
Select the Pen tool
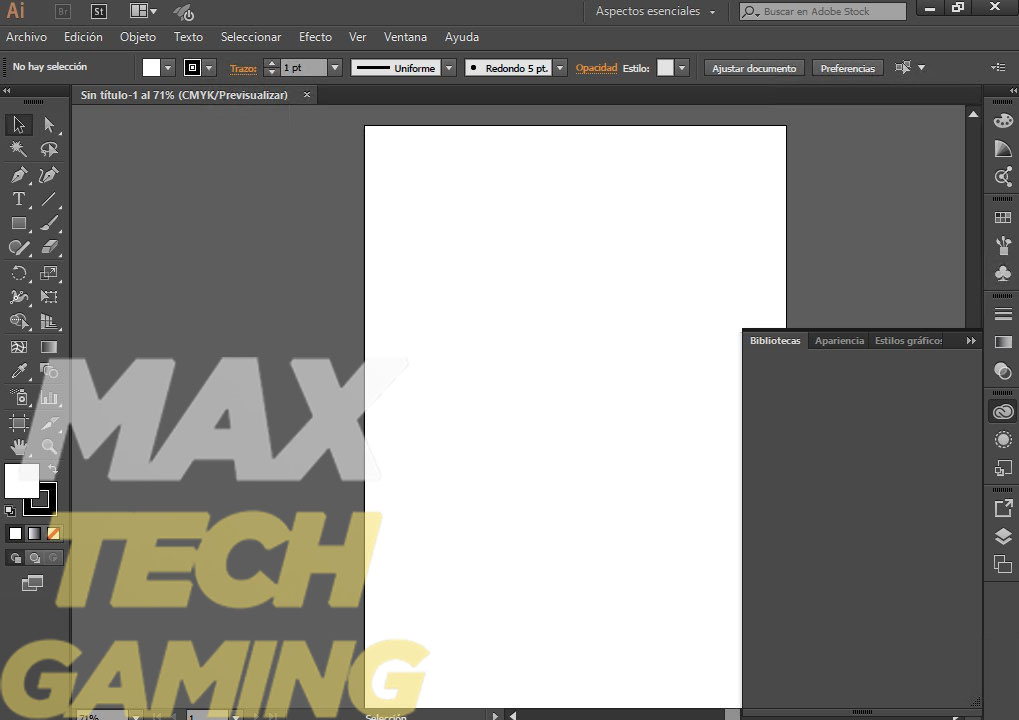[x=18, y=174]
